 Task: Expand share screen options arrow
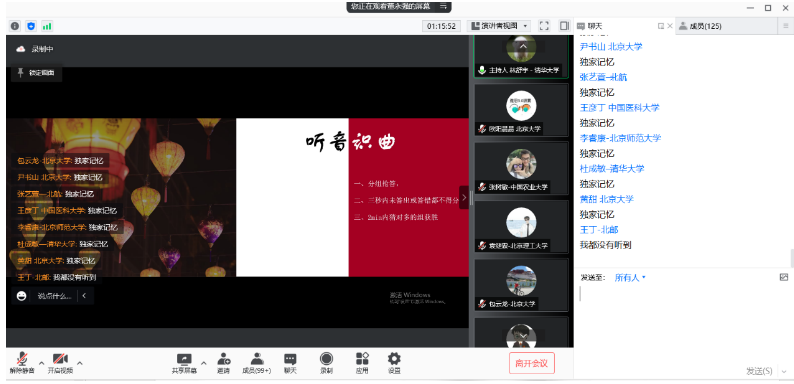(204, 363)
